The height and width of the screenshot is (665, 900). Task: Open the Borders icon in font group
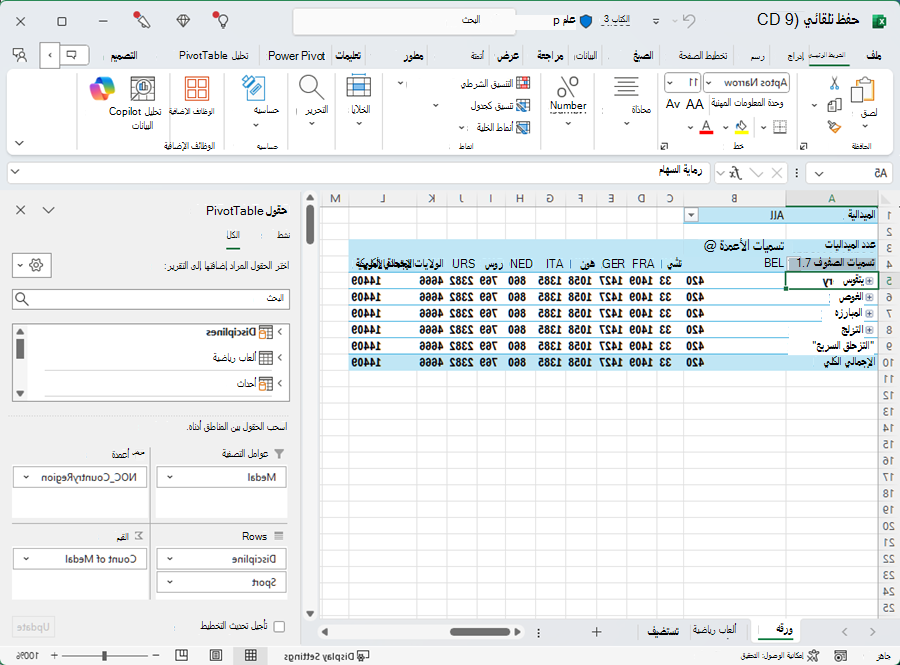click(x=780, y=127)
